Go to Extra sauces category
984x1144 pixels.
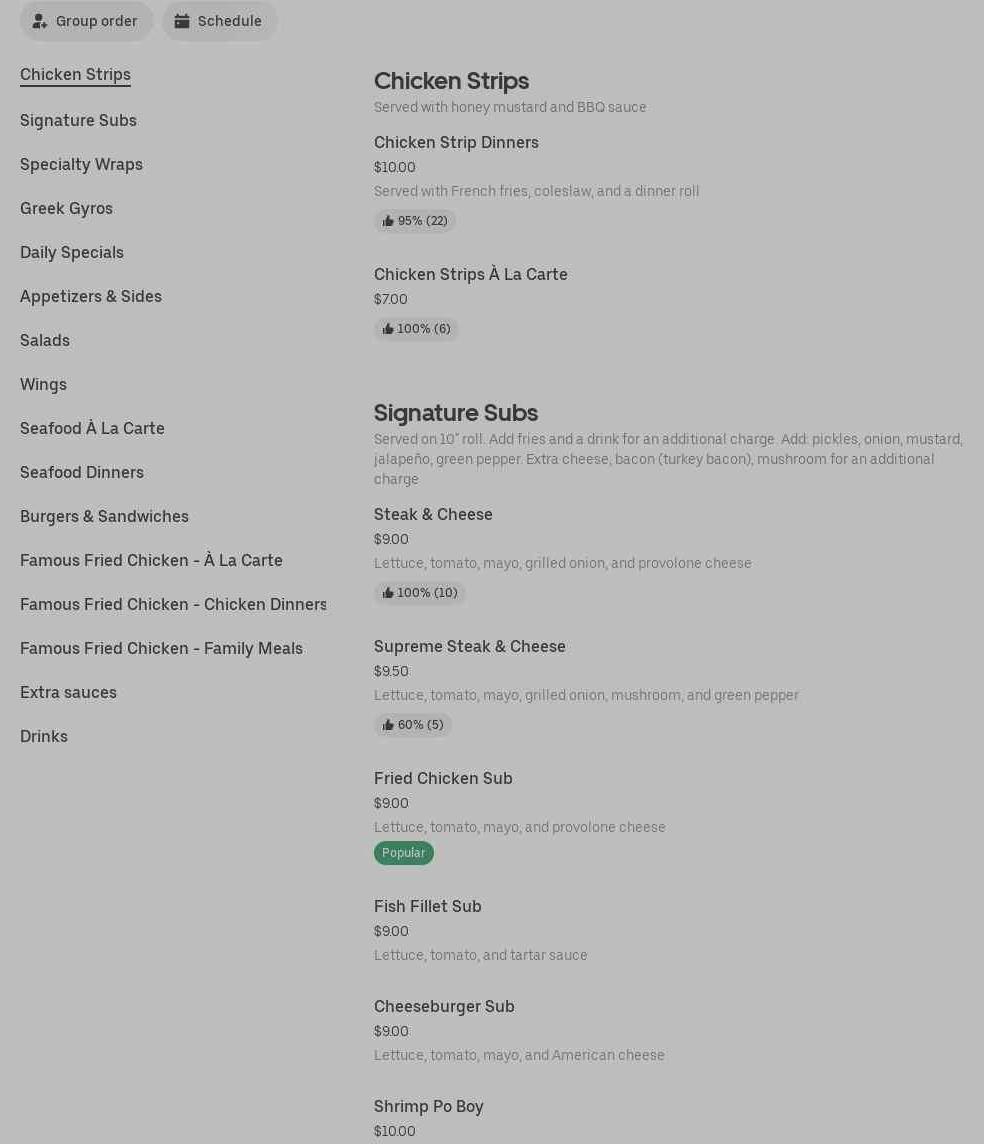coord(68,692)
